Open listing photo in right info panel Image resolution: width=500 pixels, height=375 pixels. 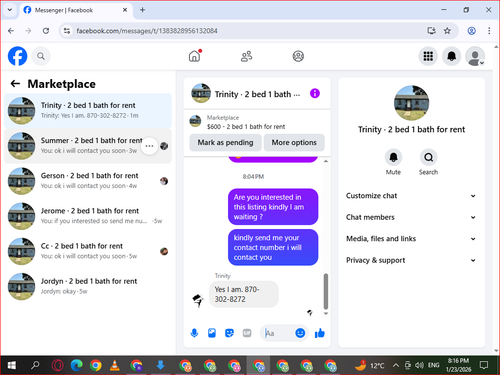411,103
